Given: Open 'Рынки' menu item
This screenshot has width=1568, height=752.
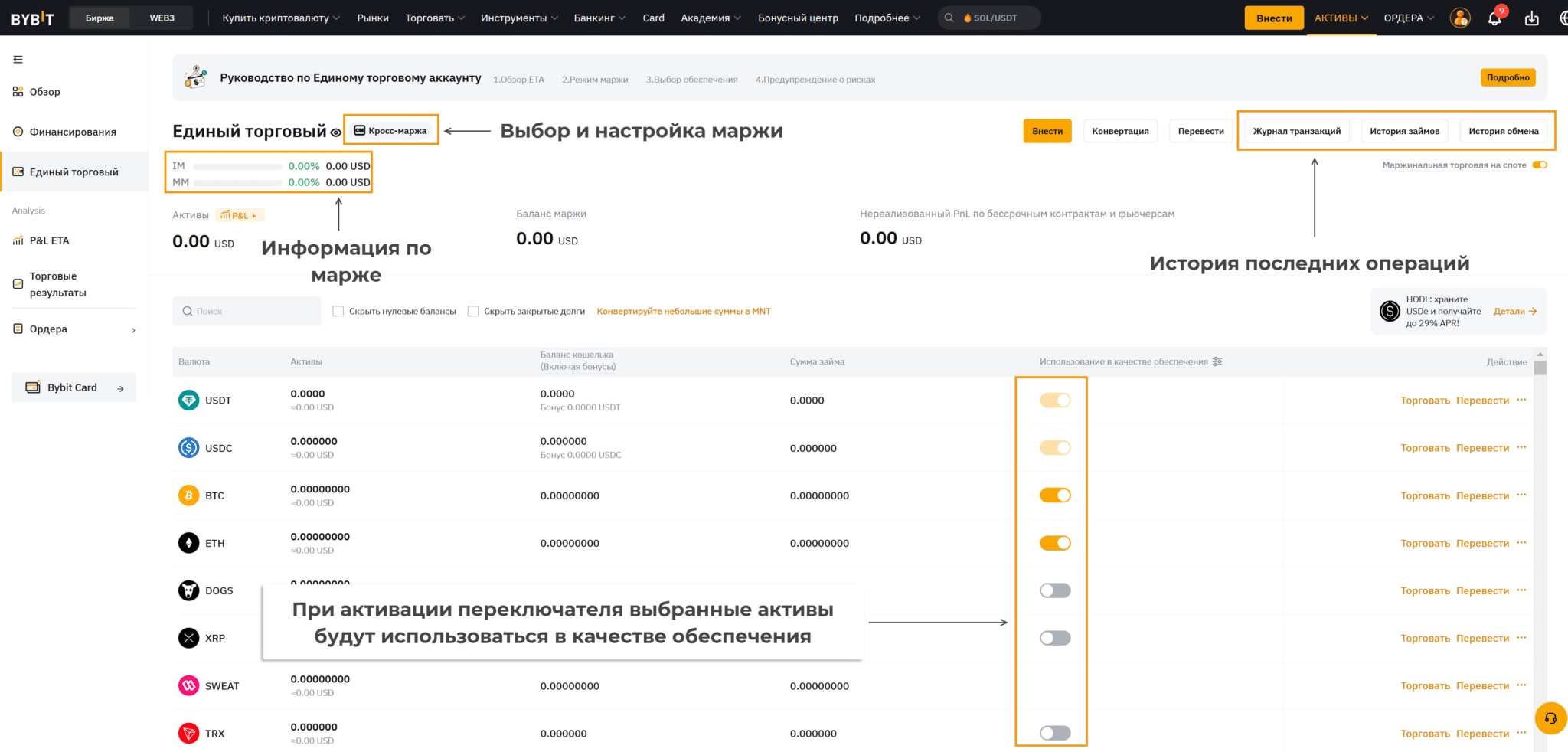Looking at the screenshot, I should tap(373, 18).
